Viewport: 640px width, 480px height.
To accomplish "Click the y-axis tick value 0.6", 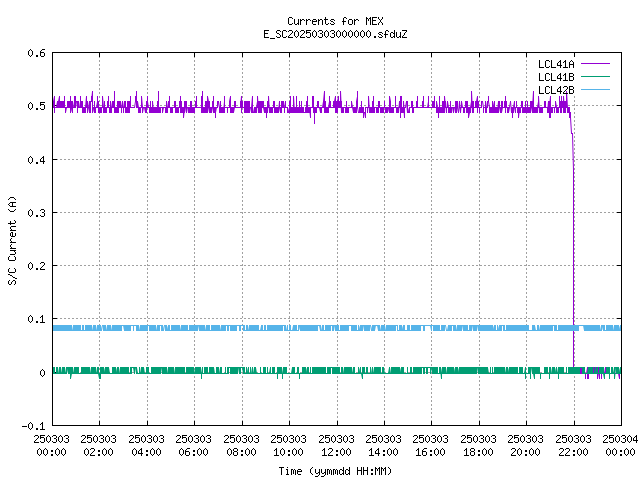I will [36, 53].
